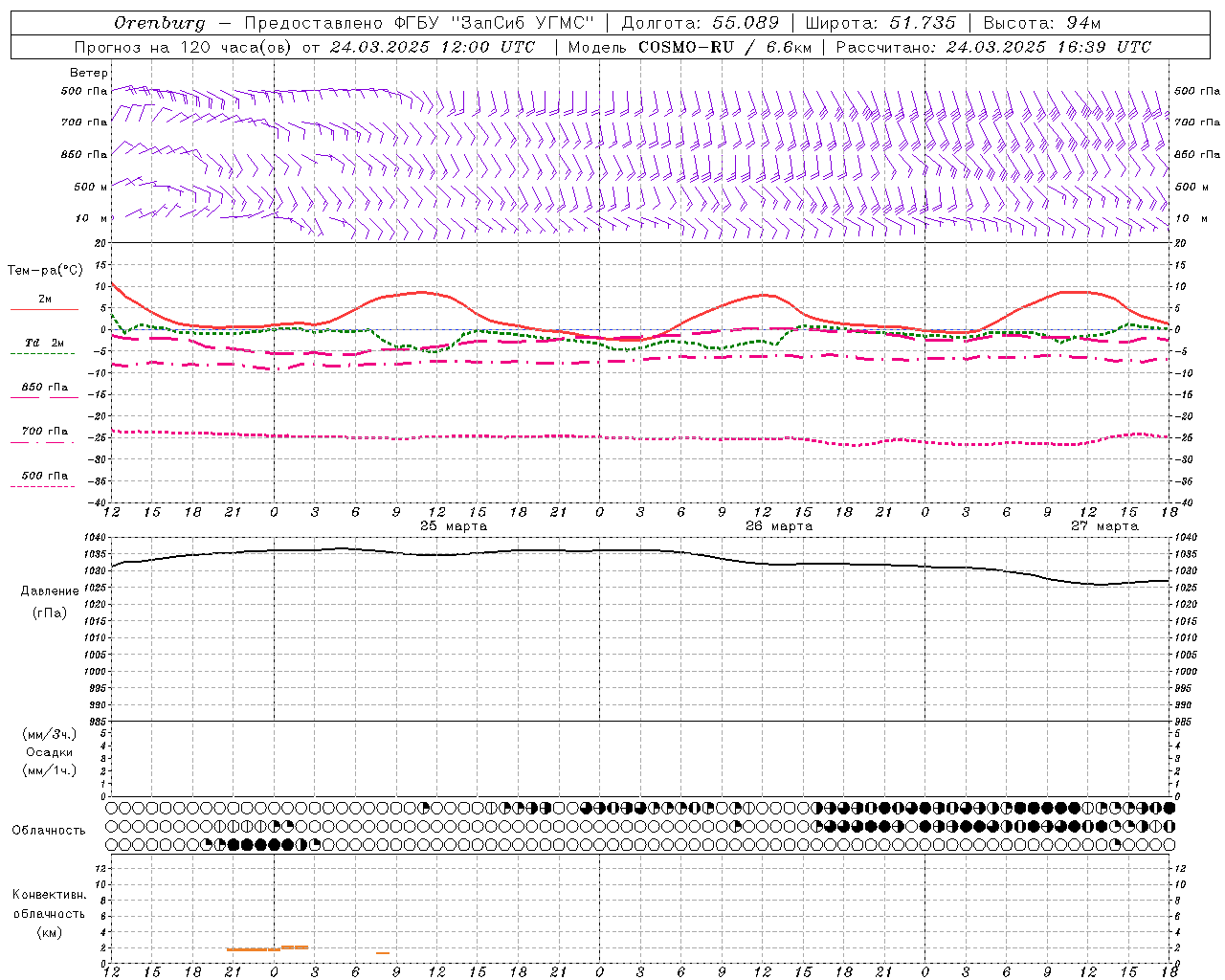Click the dashed line sample under Td 2м

43,354
